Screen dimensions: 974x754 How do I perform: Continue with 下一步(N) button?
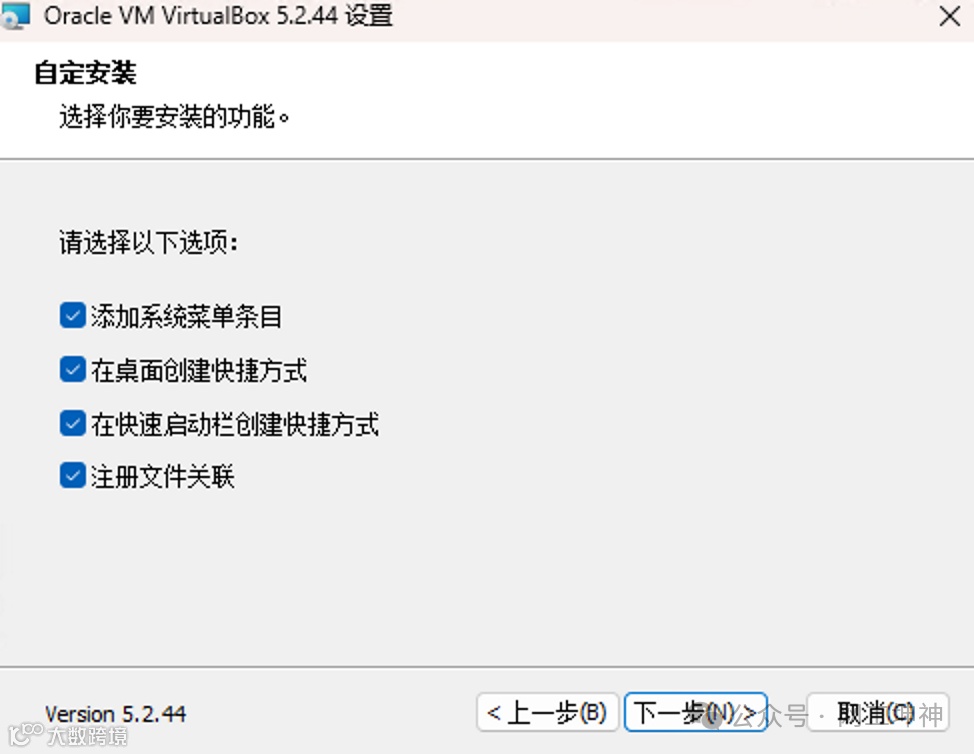coord(695,712)
